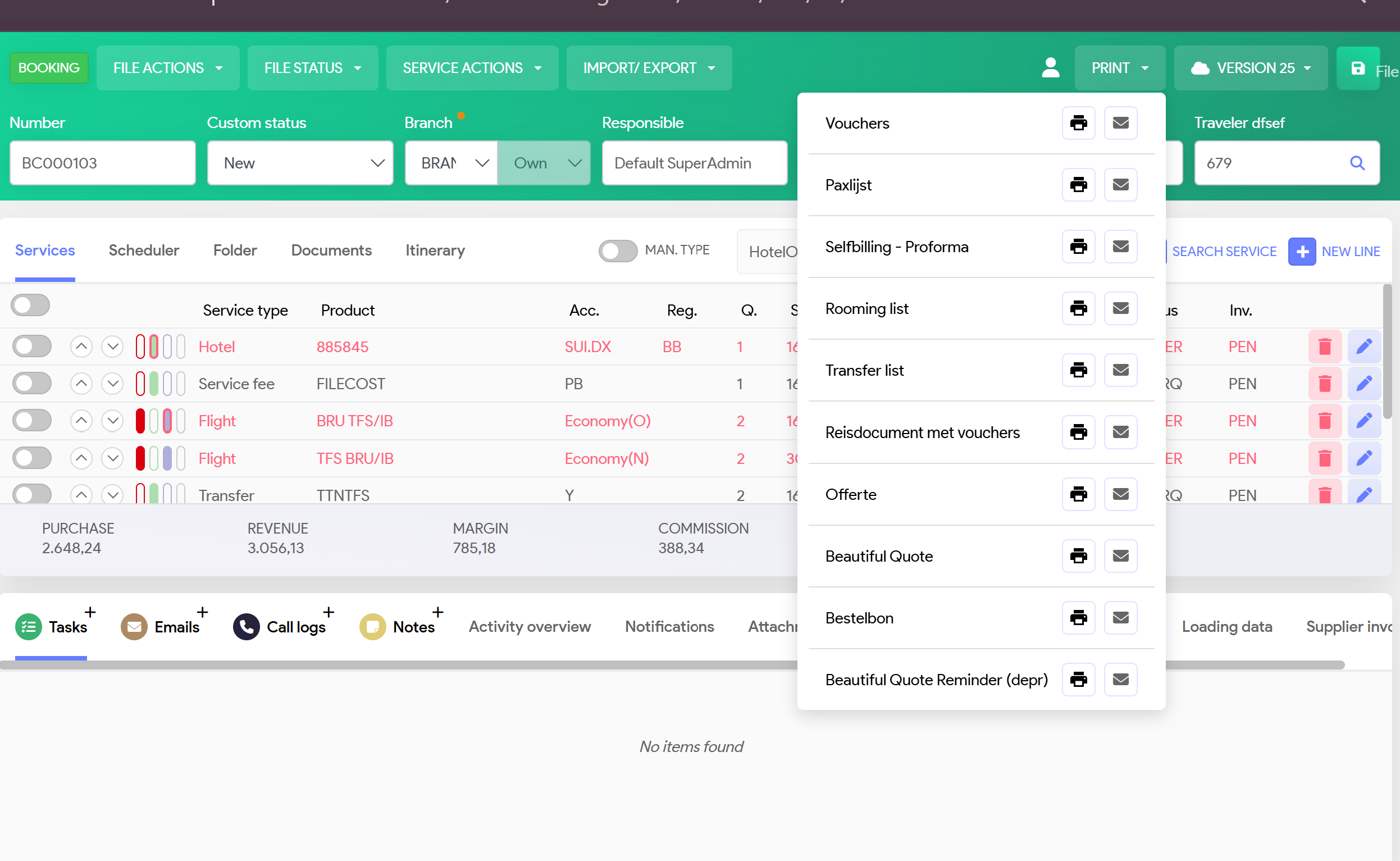Print the Vouchers document

pos(1078,123)
